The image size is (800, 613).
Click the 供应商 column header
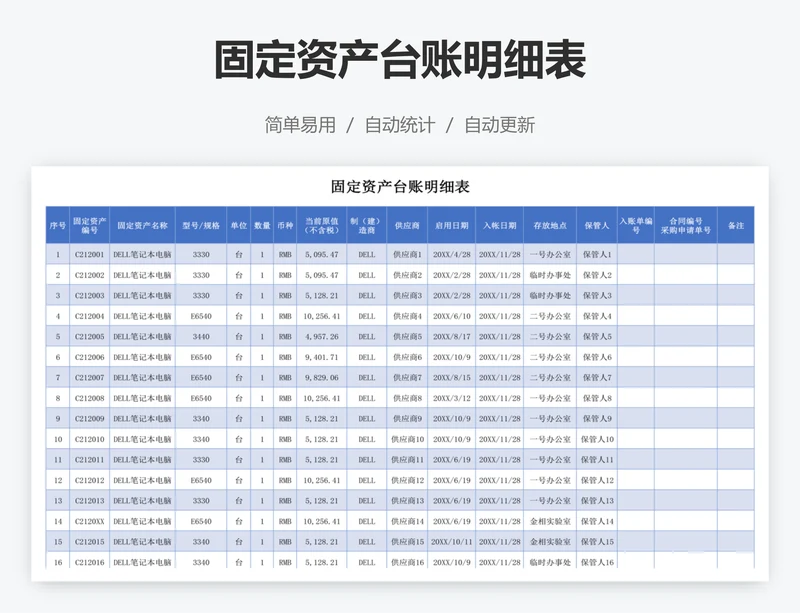[x=407, y=226]
